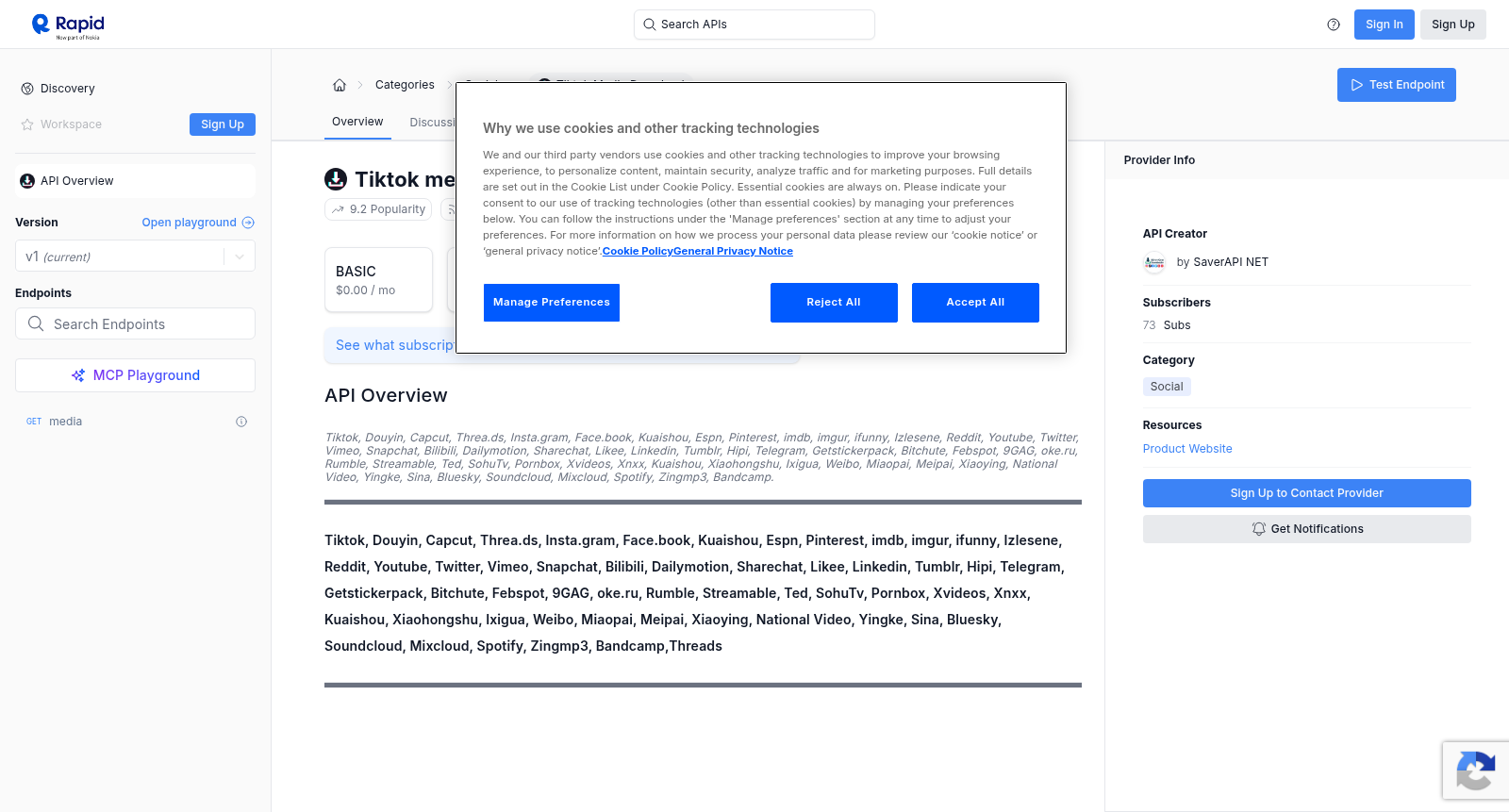Click the magnifier icon in Search Endpoints

36,323
